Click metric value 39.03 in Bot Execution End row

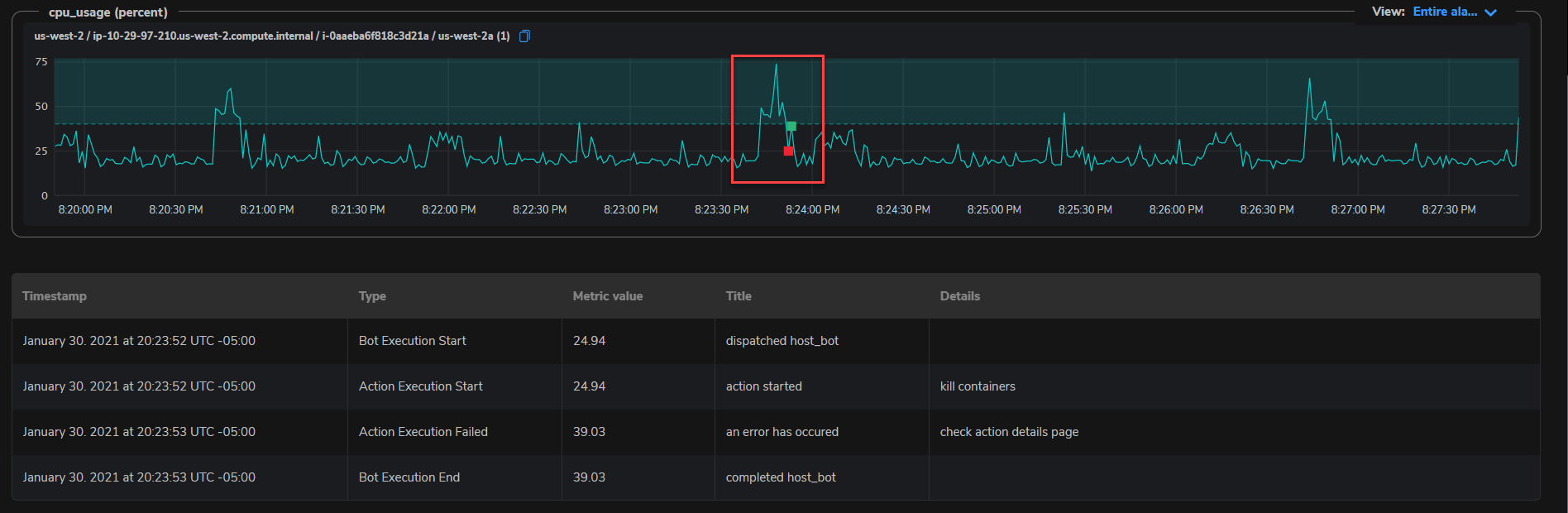click(x=589, y=477)
